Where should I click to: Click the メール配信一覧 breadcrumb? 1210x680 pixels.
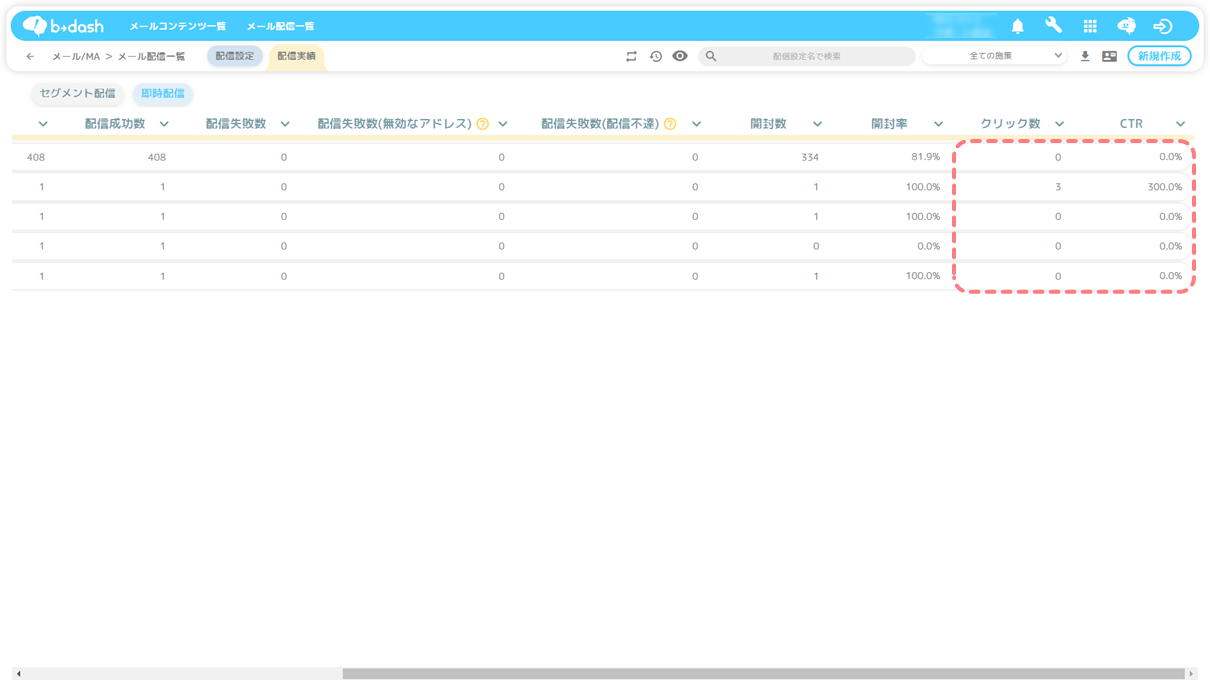click(x=152, y=57)
